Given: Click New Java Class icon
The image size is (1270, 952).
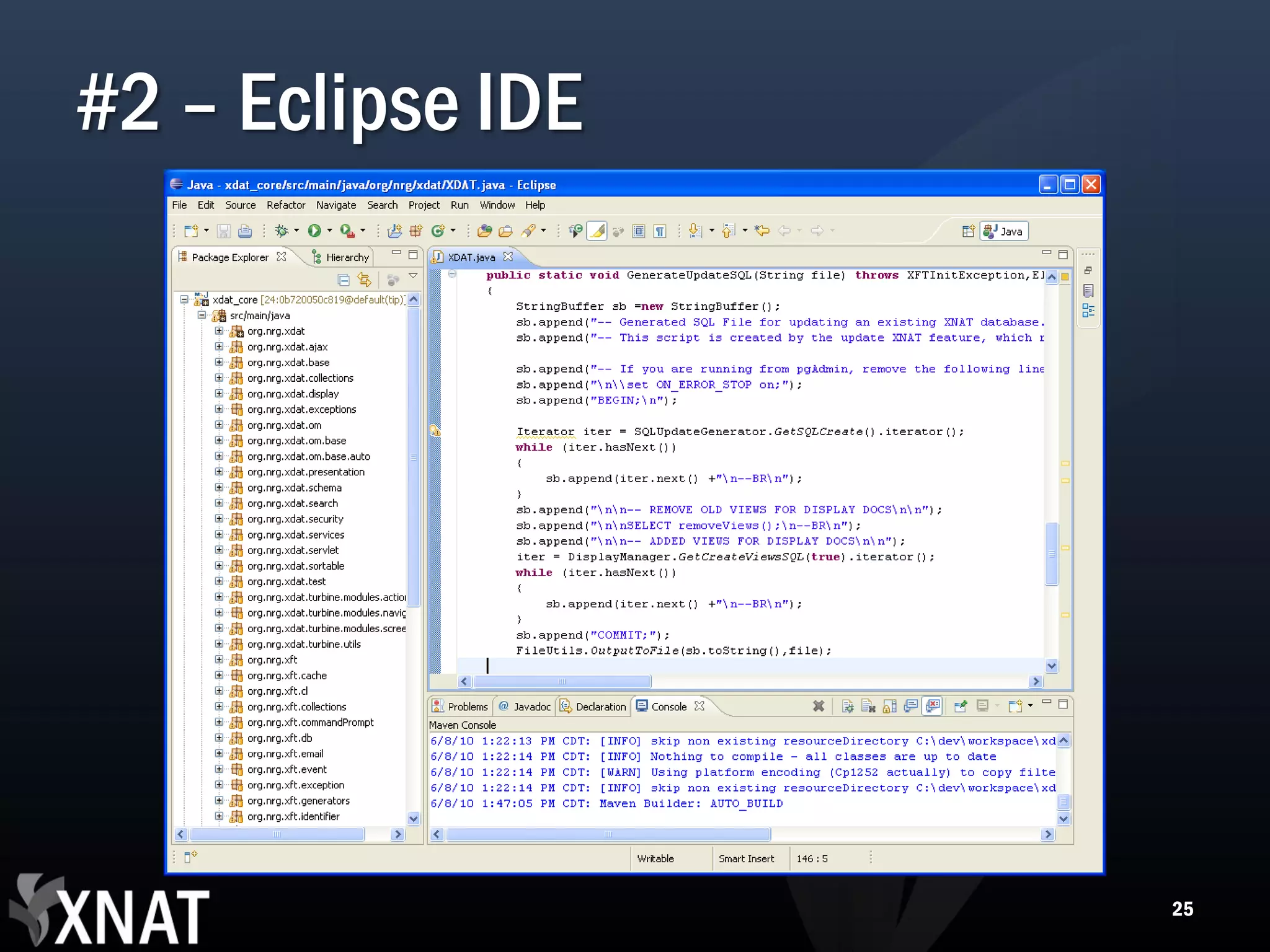Looking at the screenshot, I should click(x=438, y=231).
